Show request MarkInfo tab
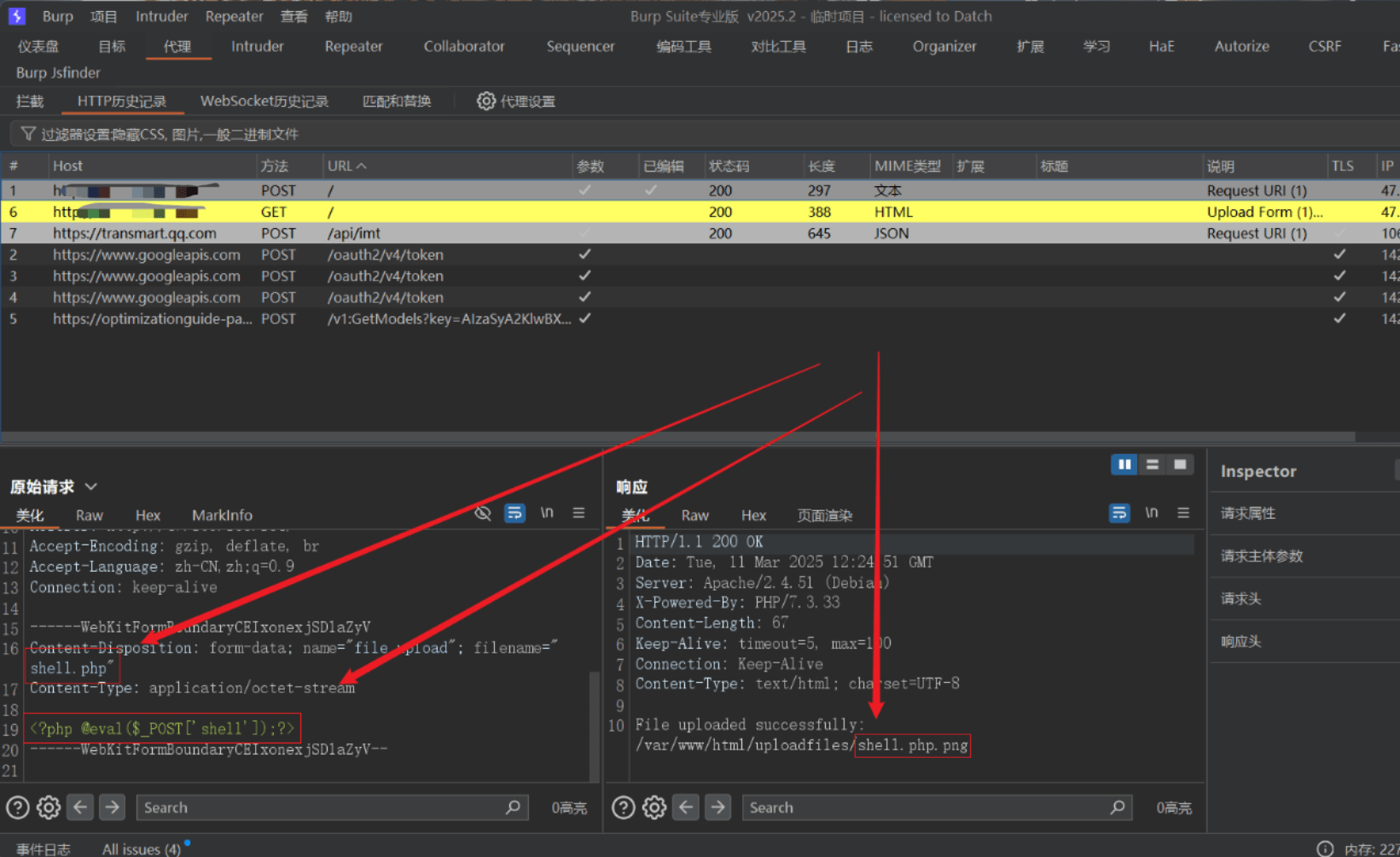 222,515
